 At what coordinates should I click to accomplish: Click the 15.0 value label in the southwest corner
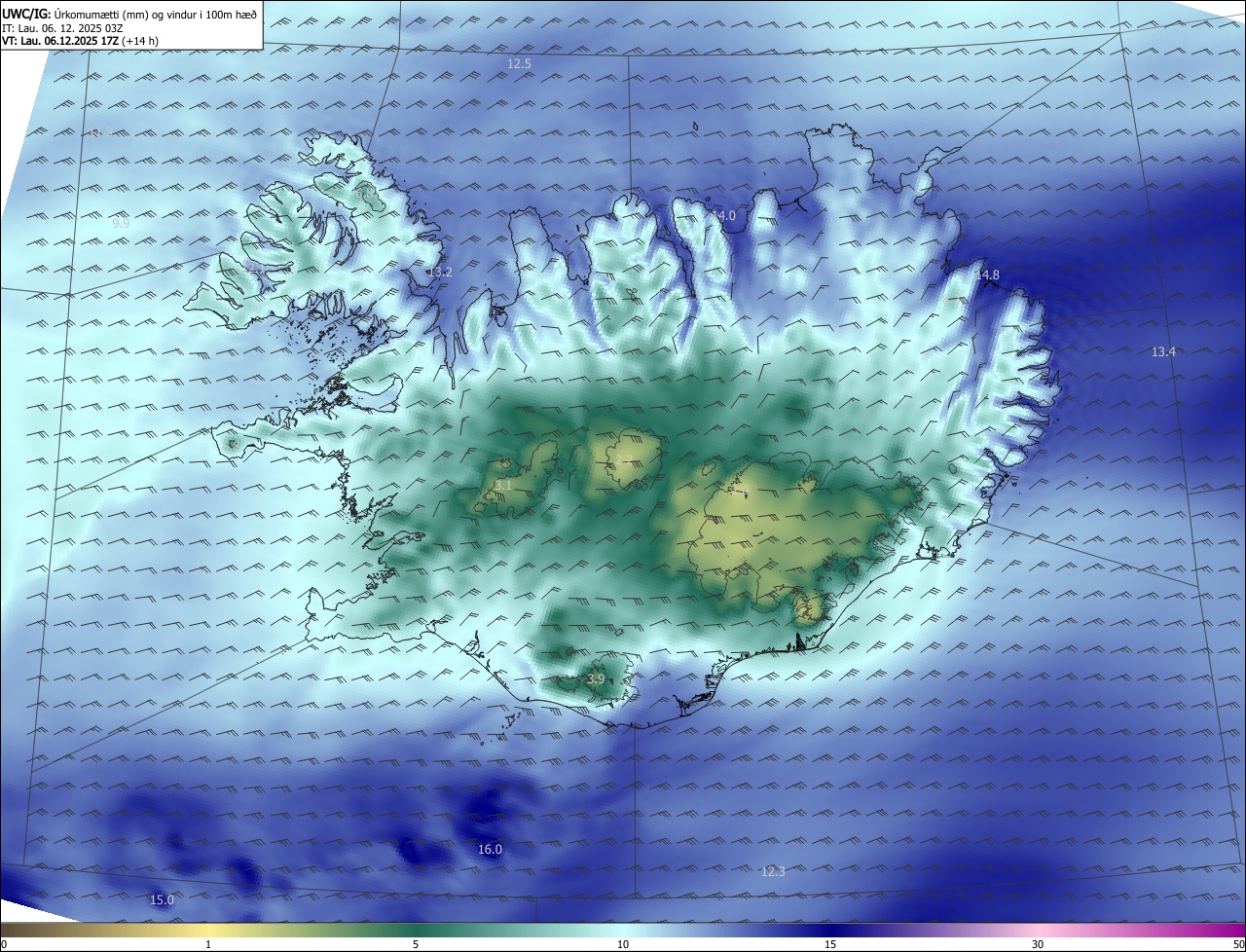(x=162, y=900)
